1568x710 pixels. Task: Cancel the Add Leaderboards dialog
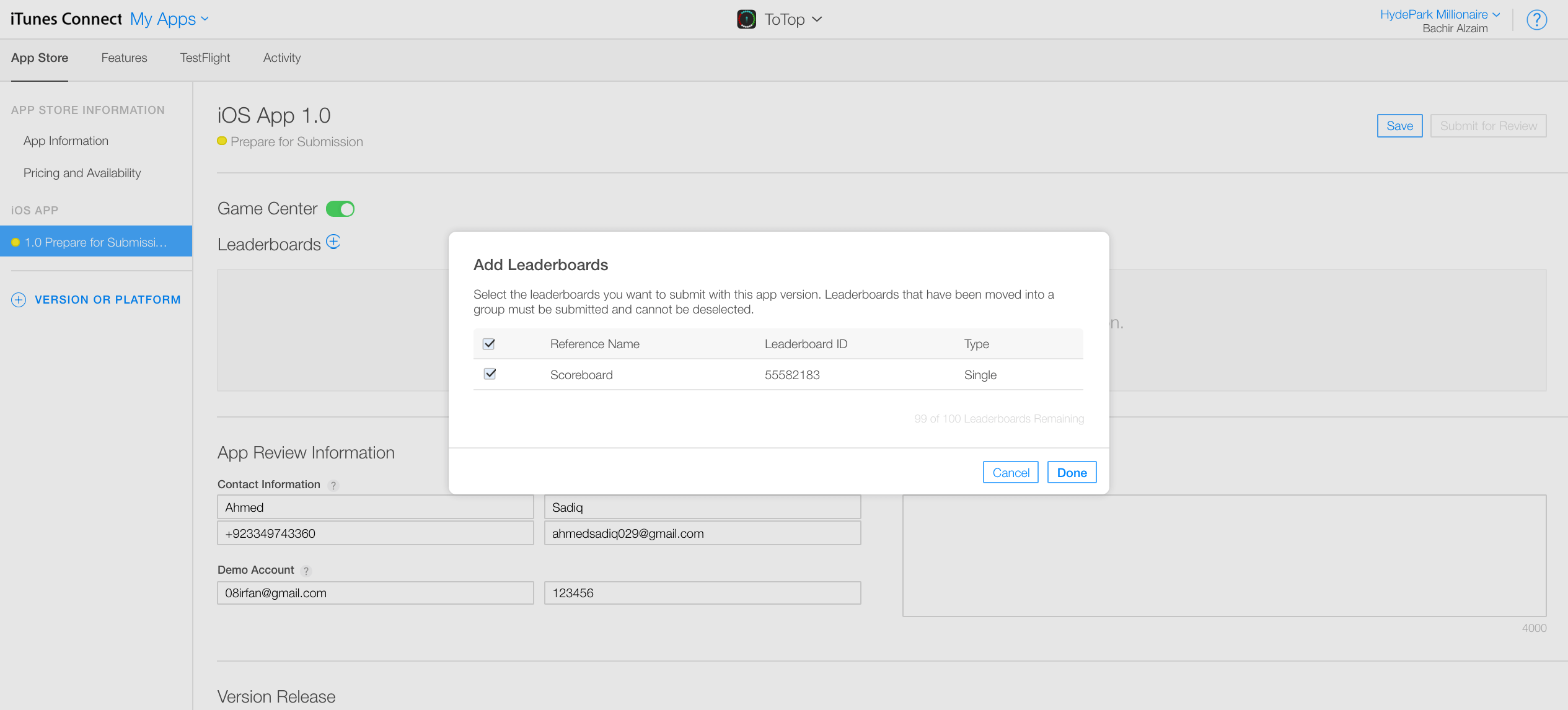click(1011, 473)
